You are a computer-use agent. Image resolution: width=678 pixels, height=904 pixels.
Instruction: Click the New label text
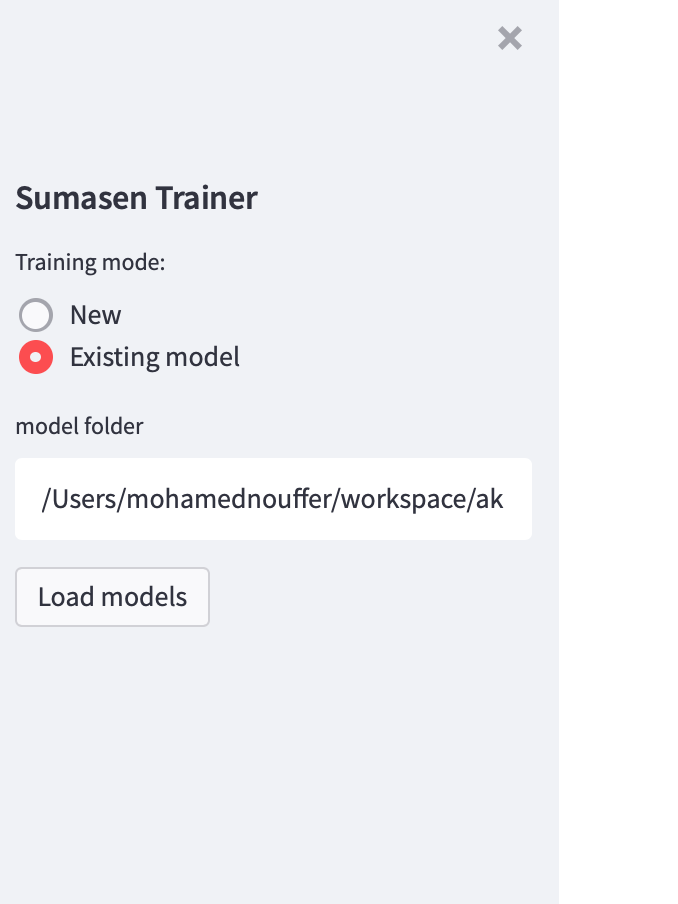pyautogui.click(x=95, y=315)
